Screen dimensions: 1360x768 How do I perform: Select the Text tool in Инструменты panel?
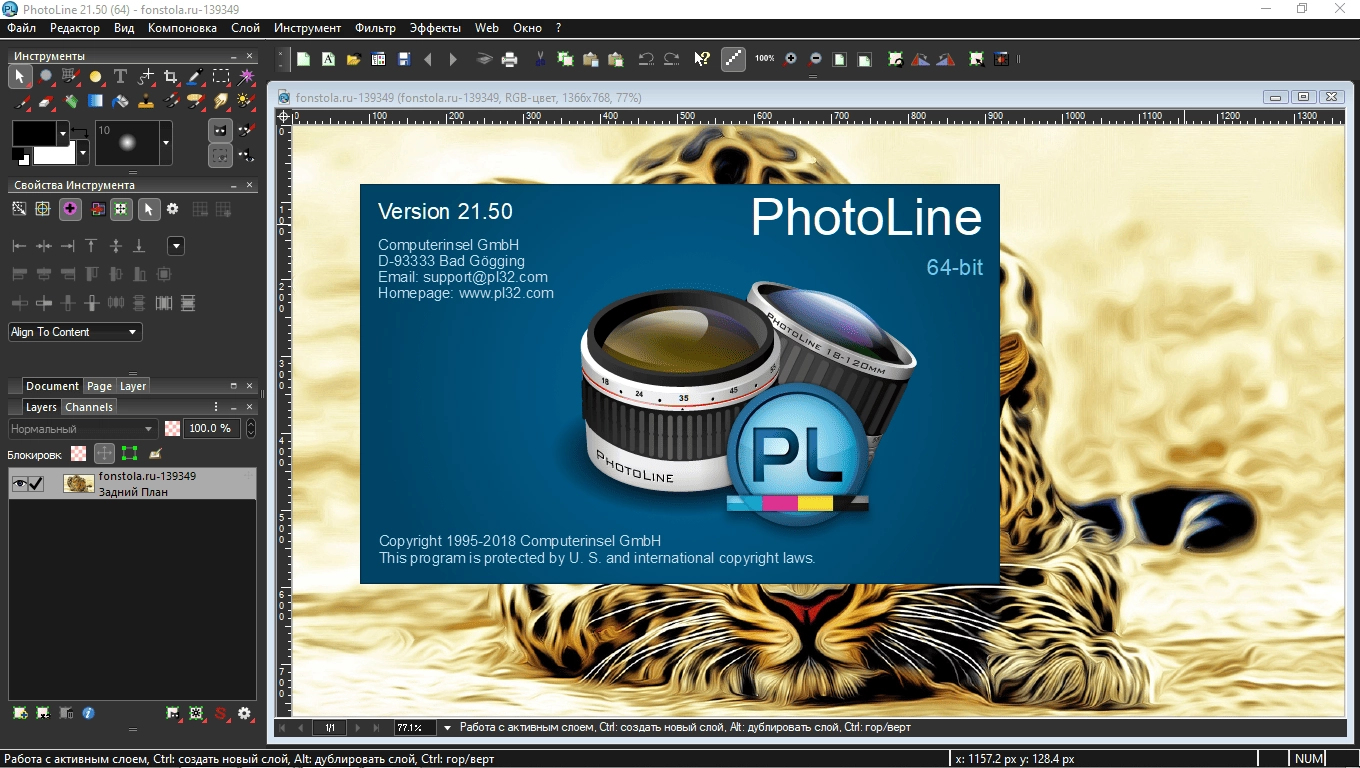[120, 76]
